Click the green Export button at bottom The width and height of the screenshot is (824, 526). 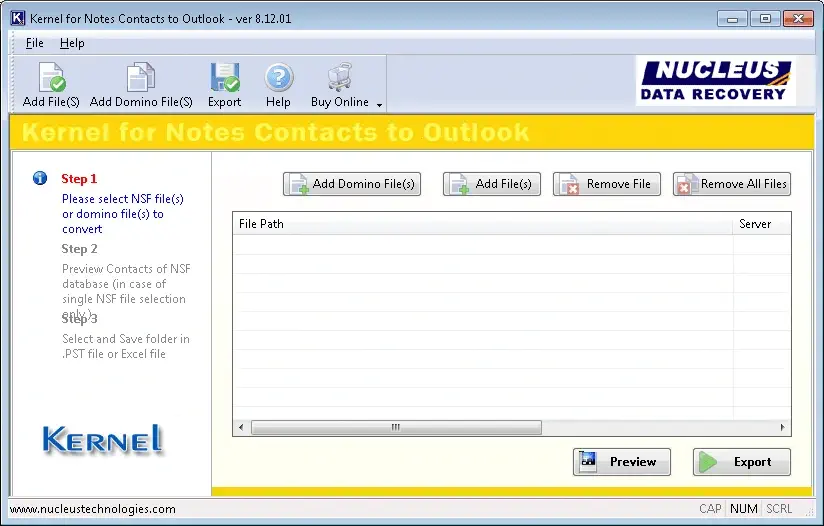click(741, 462)
